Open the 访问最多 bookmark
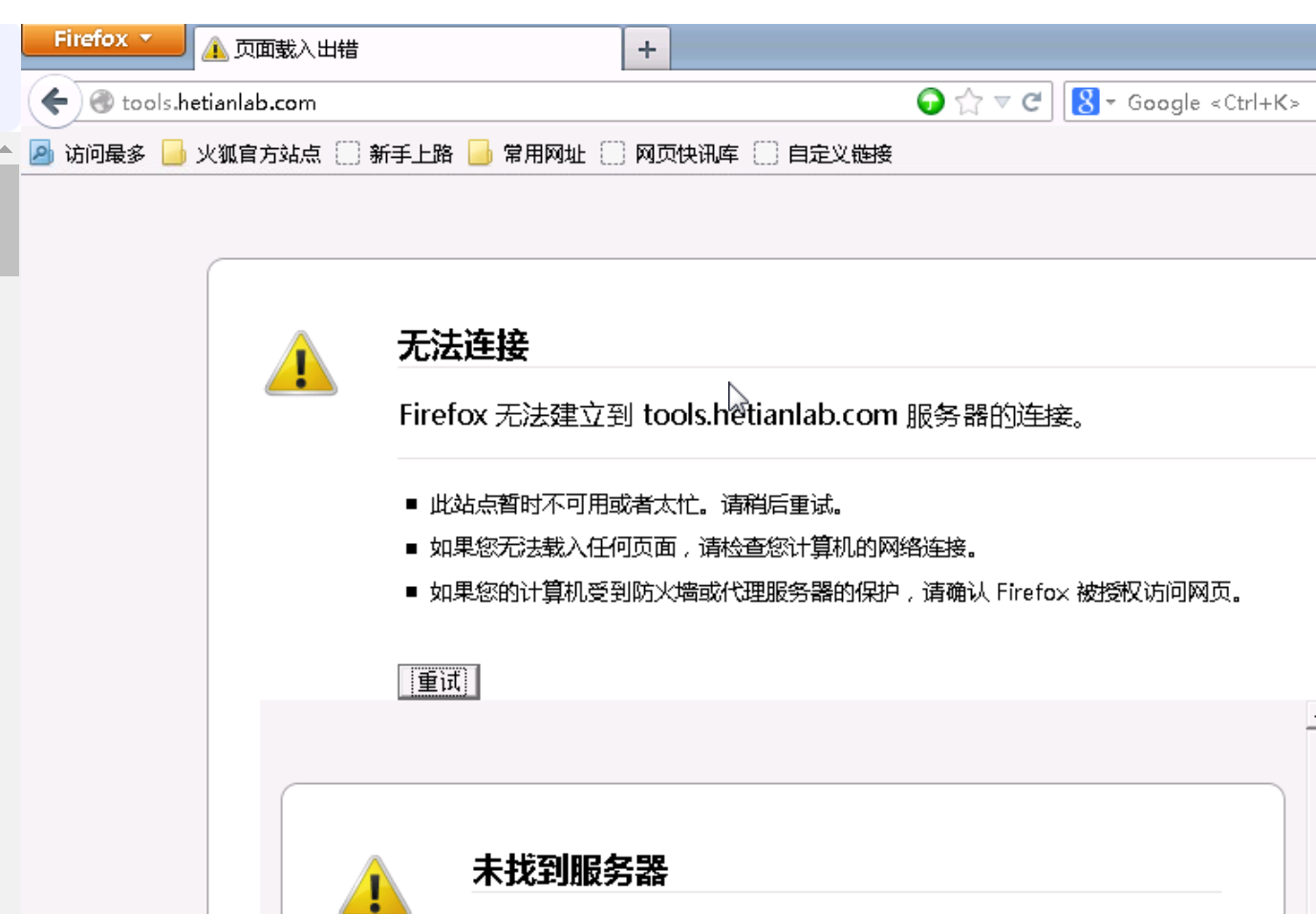 tap(88, 154)
